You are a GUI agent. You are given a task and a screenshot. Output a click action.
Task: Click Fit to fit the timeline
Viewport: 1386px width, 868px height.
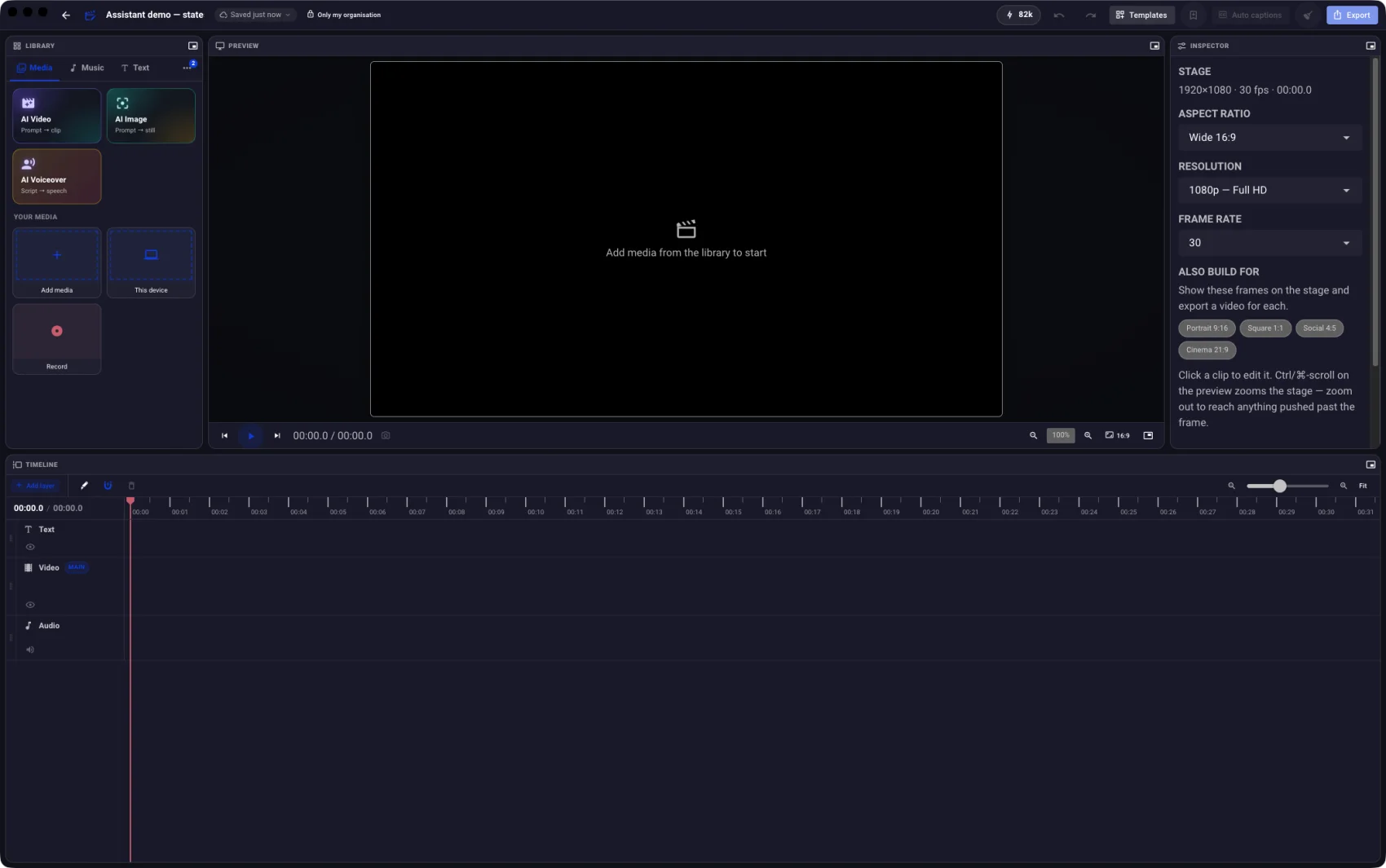click(x=1362, y=486)
